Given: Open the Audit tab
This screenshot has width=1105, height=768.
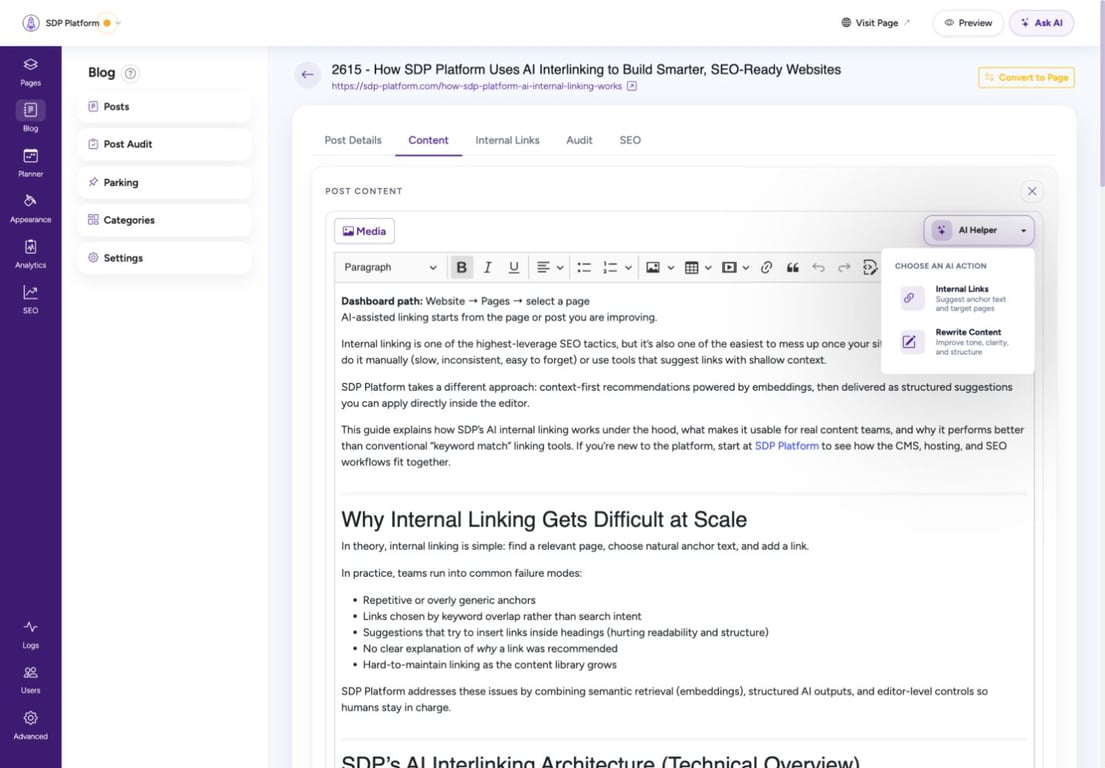Looking at the screenshot, I should point(579,140).
